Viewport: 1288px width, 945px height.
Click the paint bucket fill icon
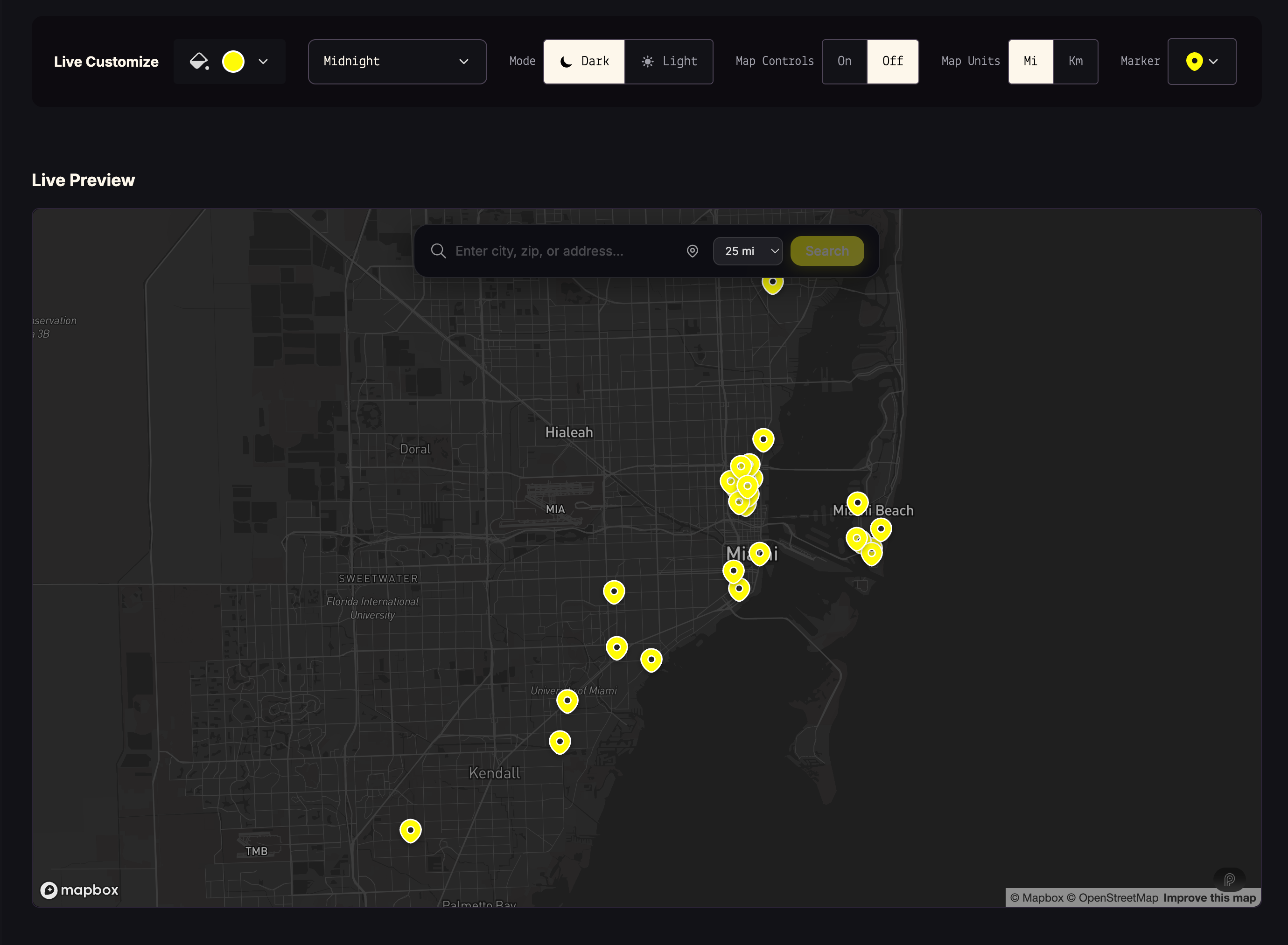[198, 61]
